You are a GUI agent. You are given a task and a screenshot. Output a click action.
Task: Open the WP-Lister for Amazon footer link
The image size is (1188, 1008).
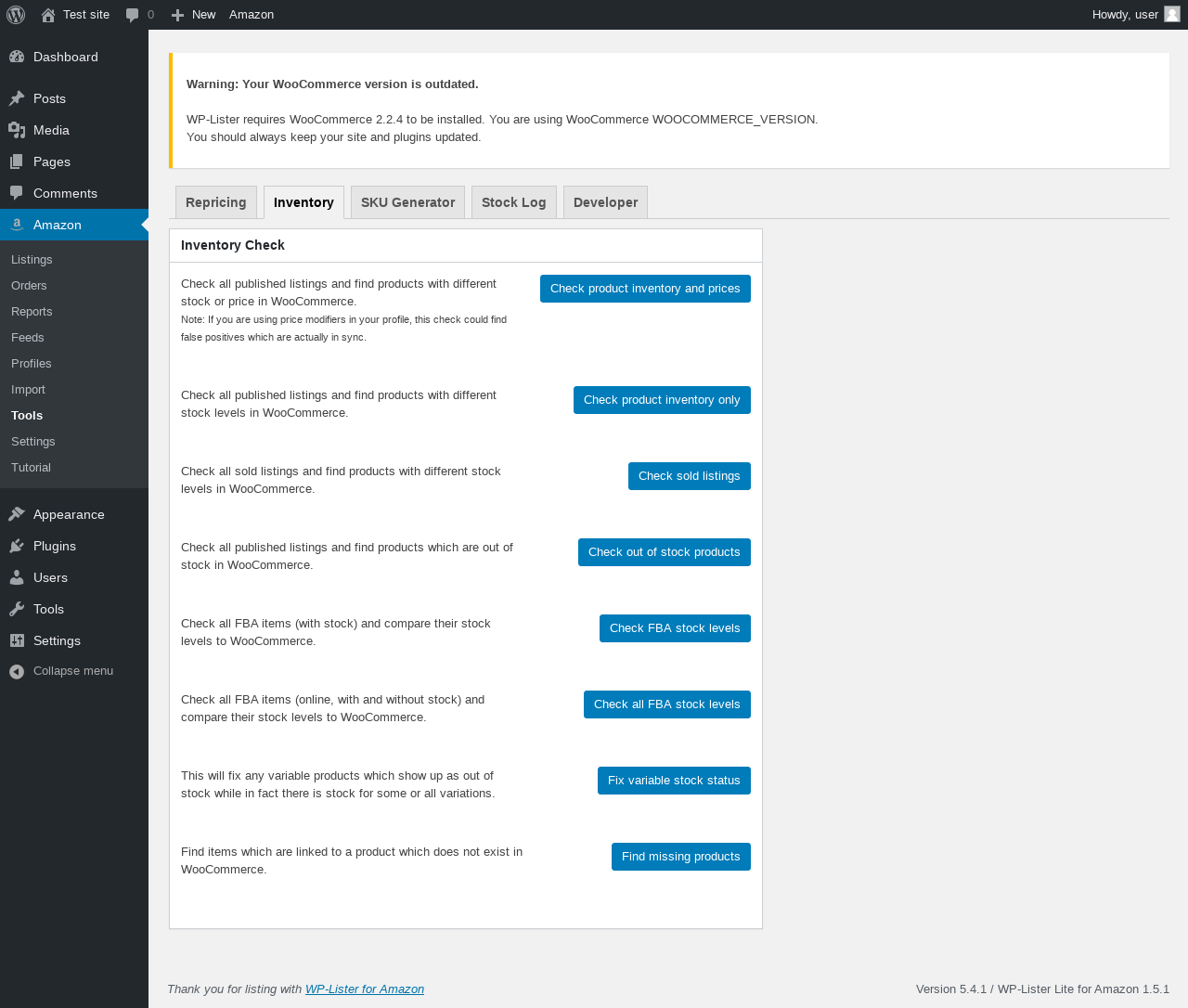(x=365, y=989)
